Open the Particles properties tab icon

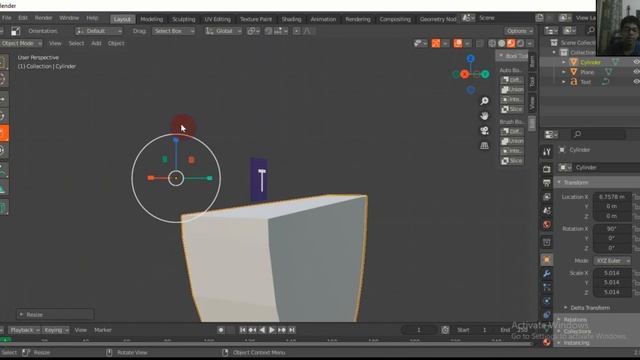point(547,287)
